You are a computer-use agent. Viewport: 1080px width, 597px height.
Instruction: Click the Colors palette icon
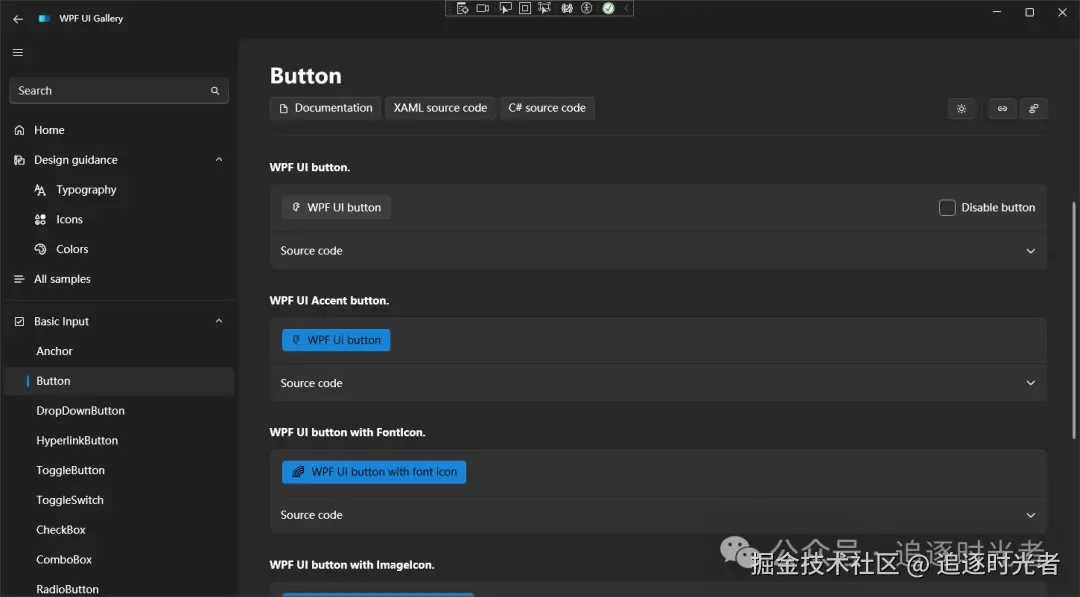tap(40, 249)
